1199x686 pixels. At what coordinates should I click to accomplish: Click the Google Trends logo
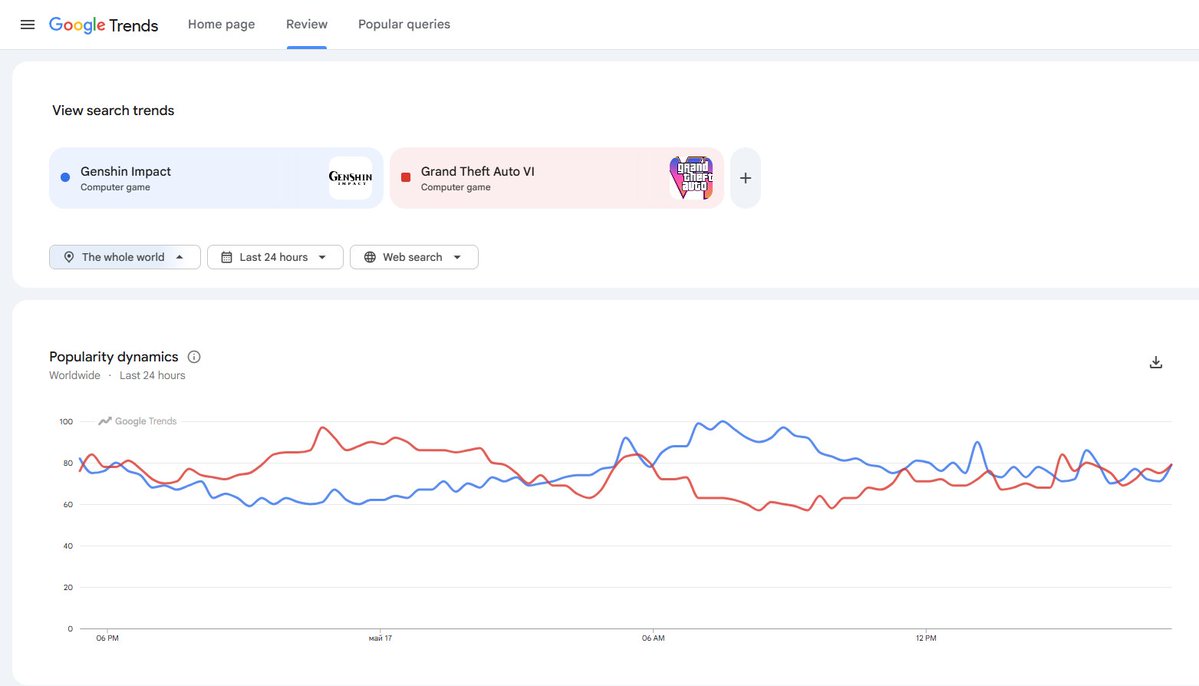click(103, 24)
